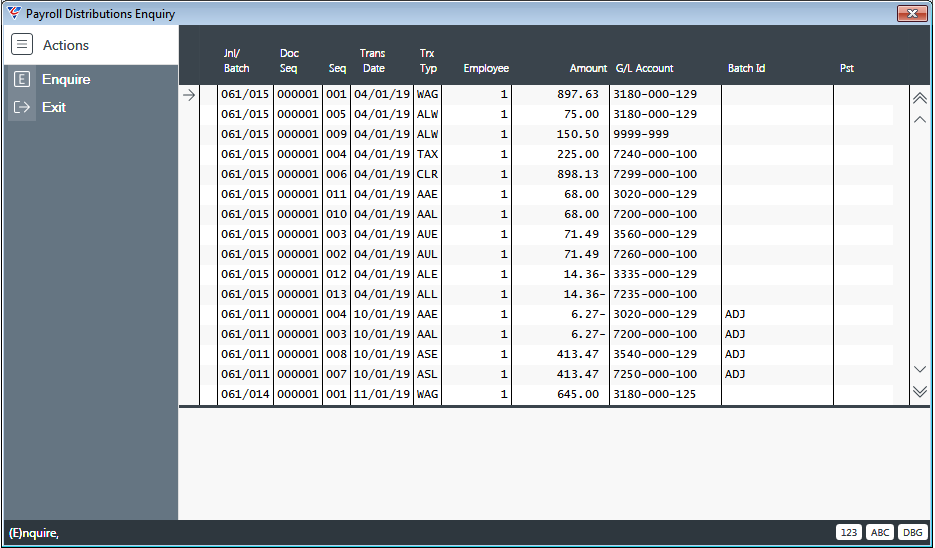
Task: Select the ALL transaction type cell
Action: click(x=428, y=294)
